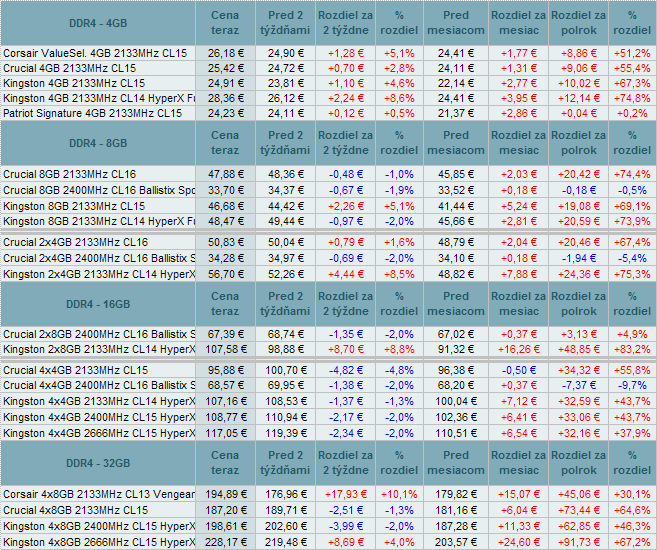
Task: Click the current price 47,88 €
Action: pos(226,174)
